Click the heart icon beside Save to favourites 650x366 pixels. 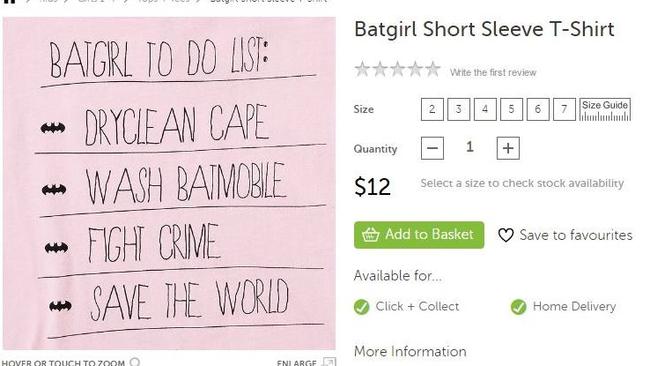[x=506, y=235]
